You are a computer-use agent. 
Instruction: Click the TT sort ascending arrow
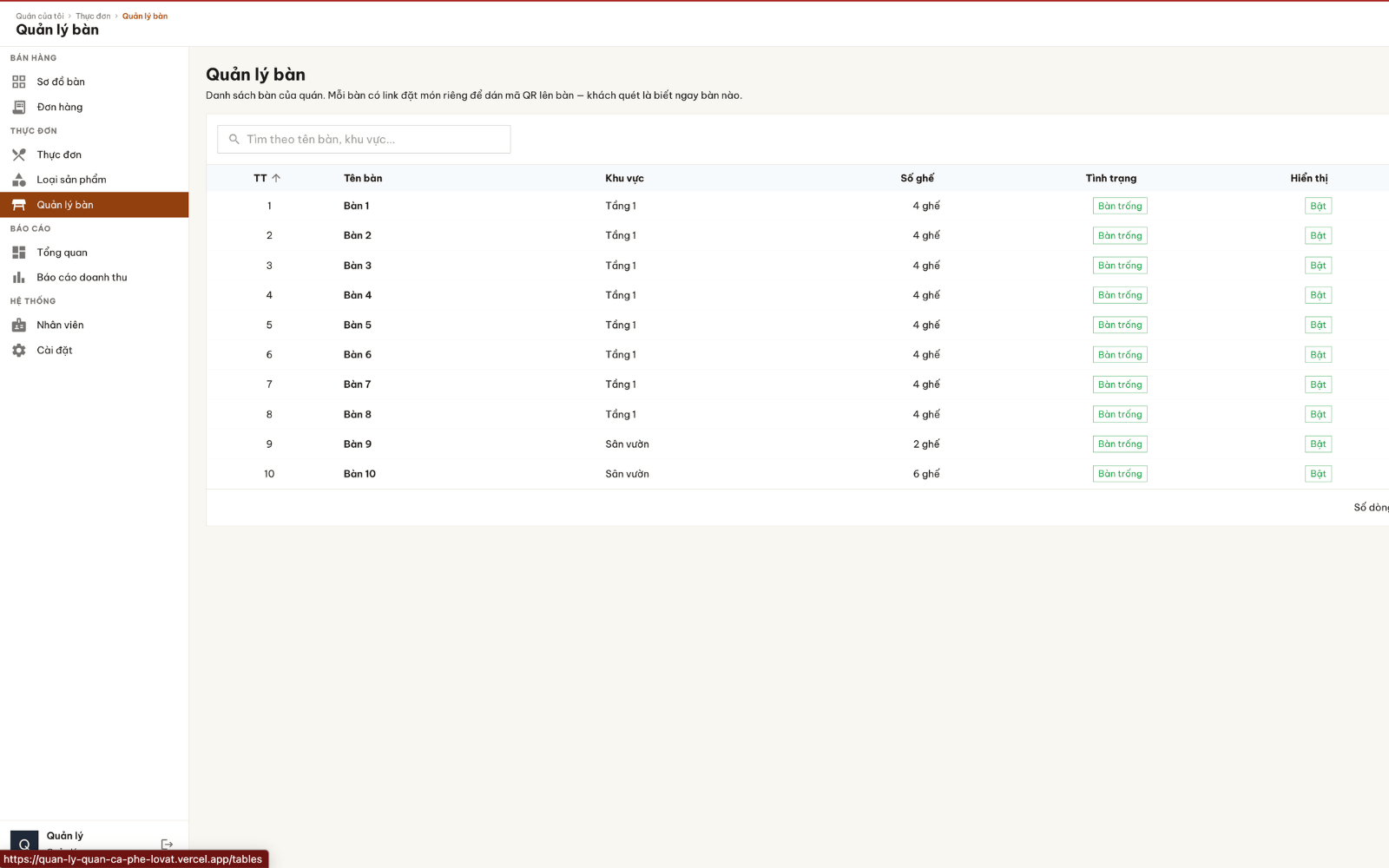coord(276,178)
